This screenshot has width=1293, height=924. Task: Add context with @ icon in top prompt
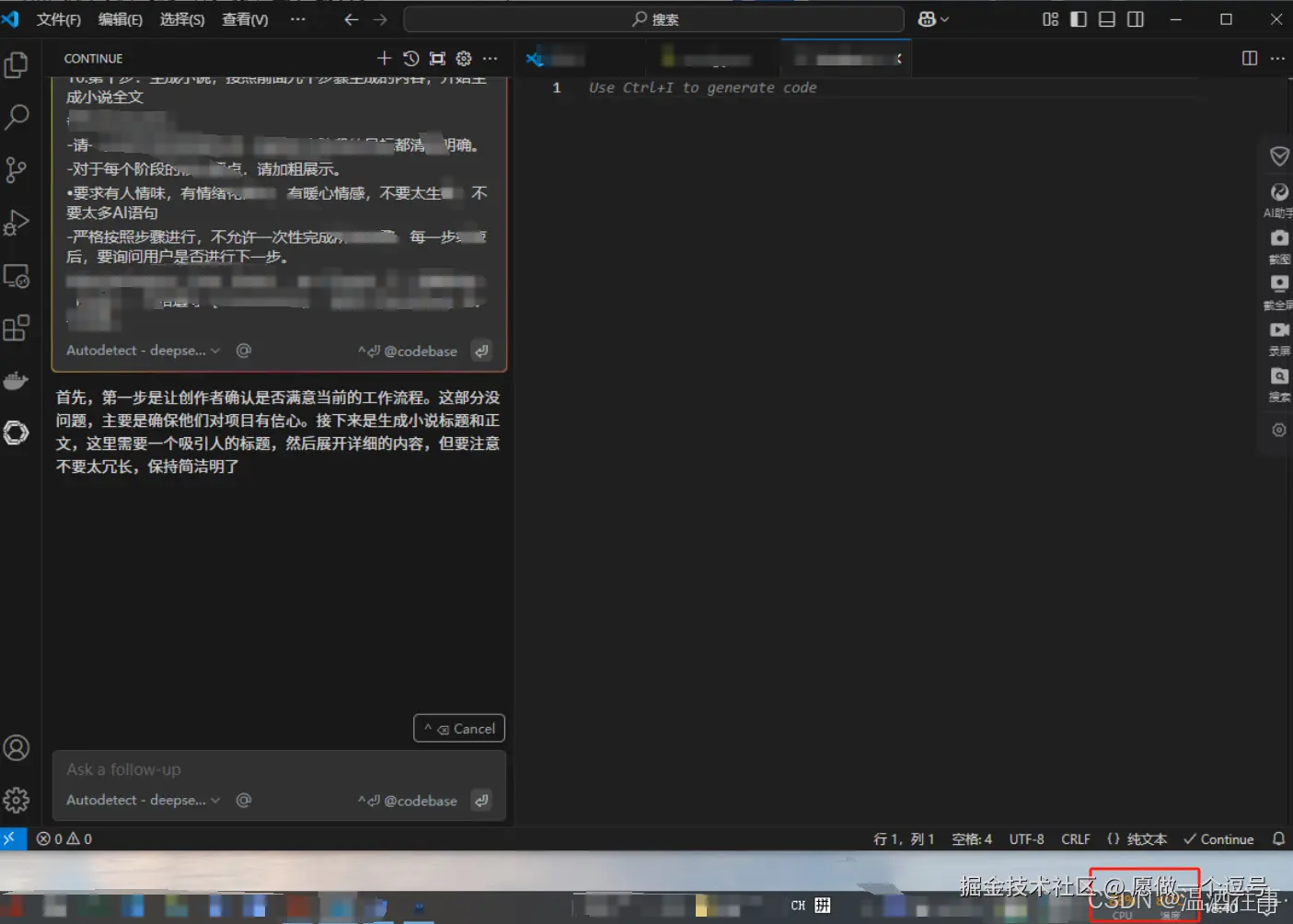[x=244, y=350]
